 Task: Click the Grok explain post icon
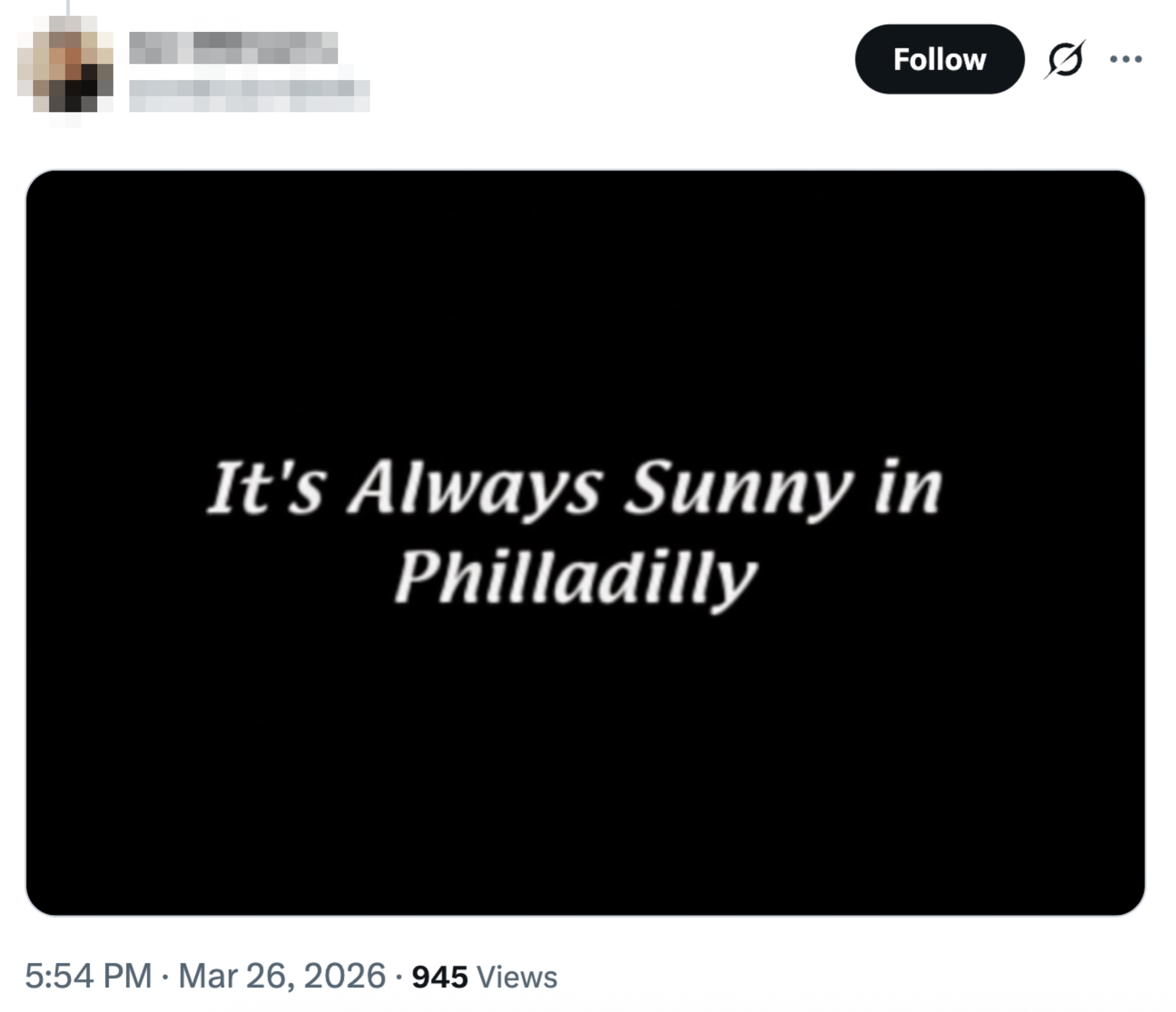tap(1065, 59)
